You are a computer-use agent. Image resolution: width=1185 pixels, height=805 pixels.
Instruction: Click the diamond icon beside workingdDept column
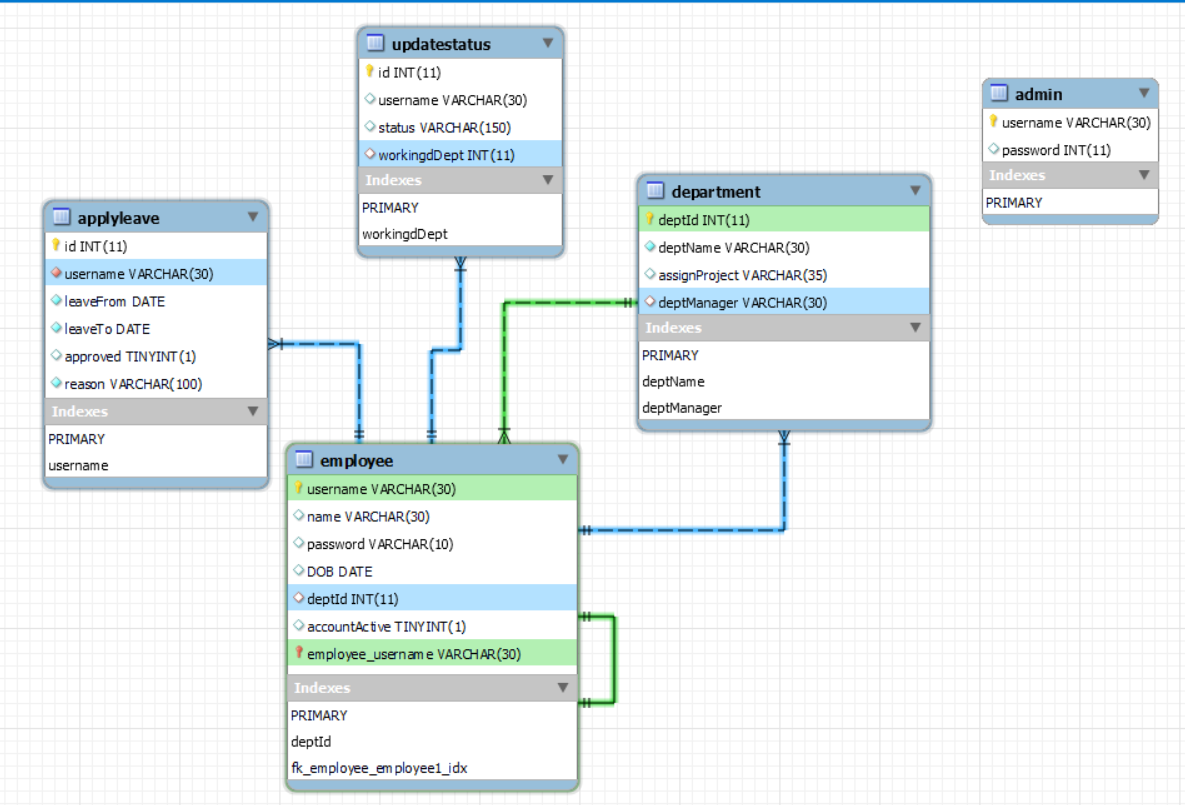(x=369, y=154)
